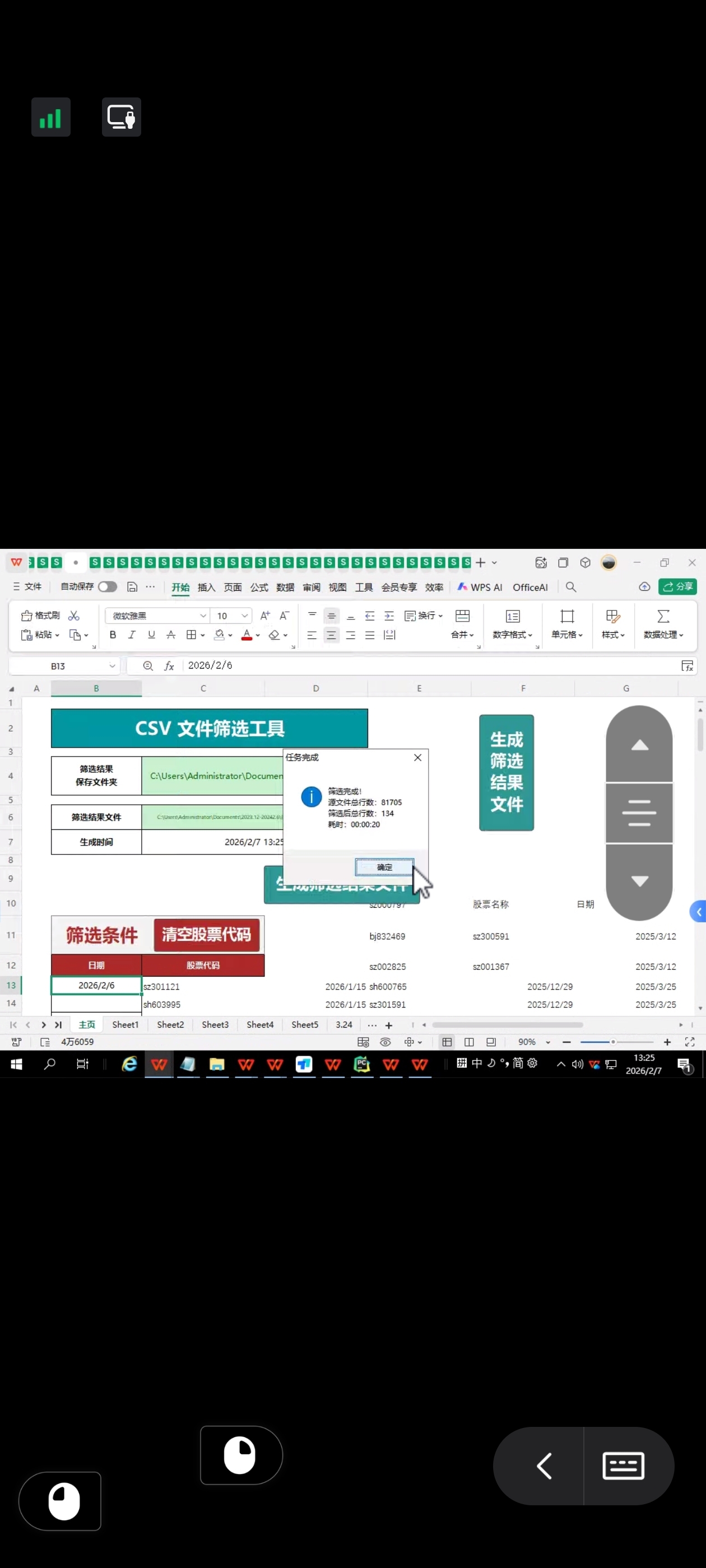Image resolution: width=706 pixels, height=1568 pixels.
Task: Click the 分享 share button
Action: point(677,587)
